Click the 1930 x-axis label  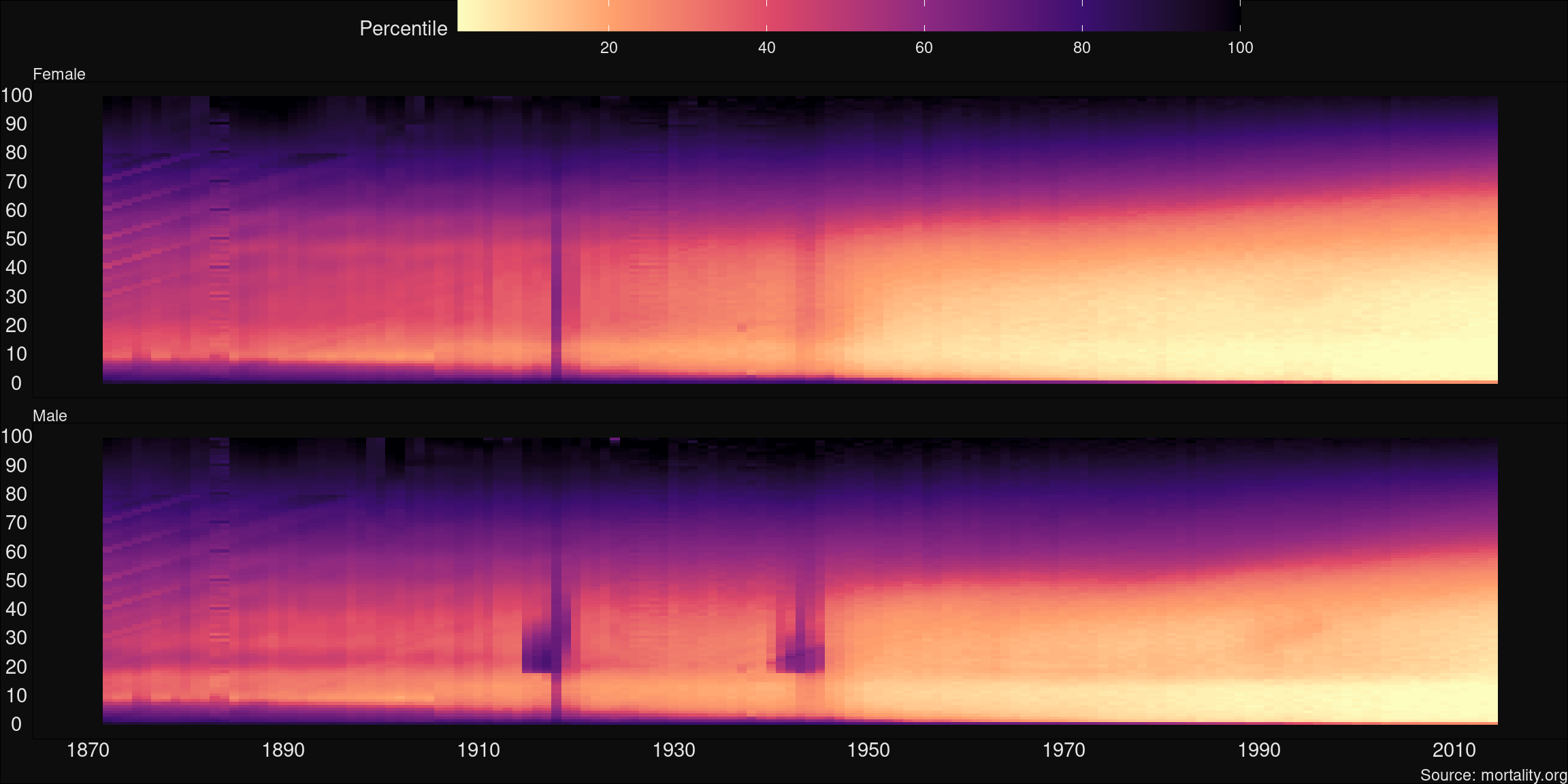pos(674,750)
